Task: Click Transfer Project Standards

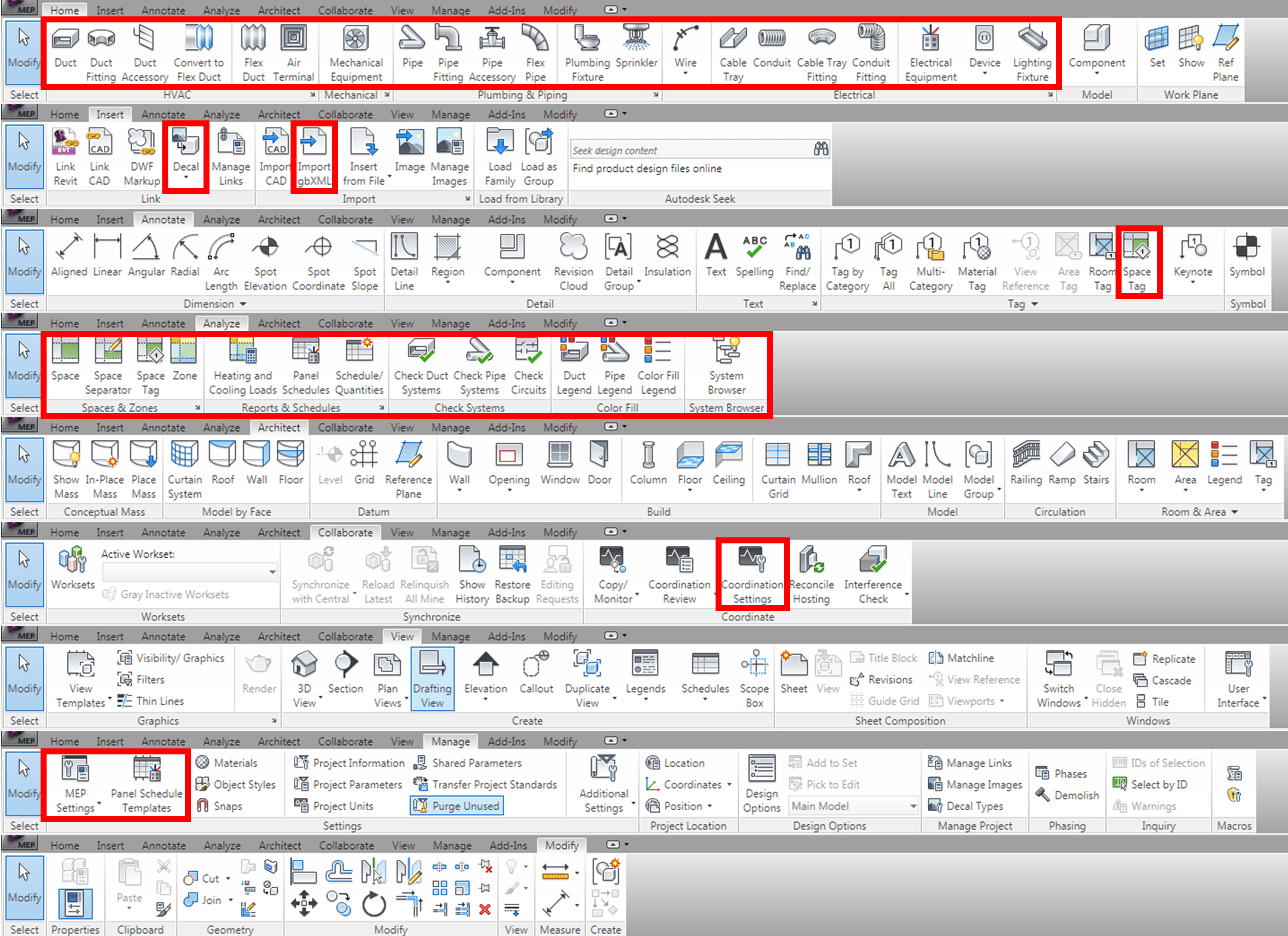Action: click(x=485, y=785)
